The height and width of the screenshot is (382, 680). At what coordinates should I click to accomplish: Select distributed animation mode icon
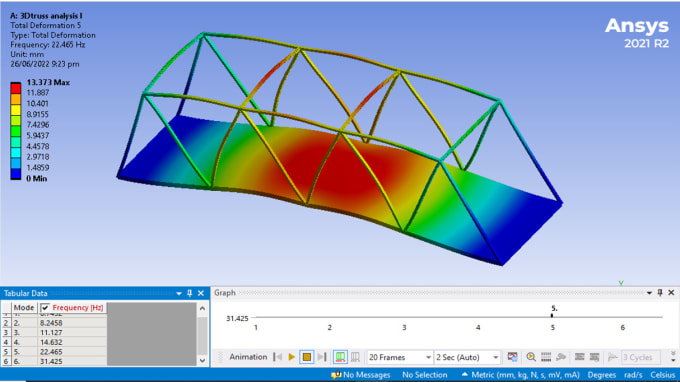pyautogui.click(x=340, y=357)
